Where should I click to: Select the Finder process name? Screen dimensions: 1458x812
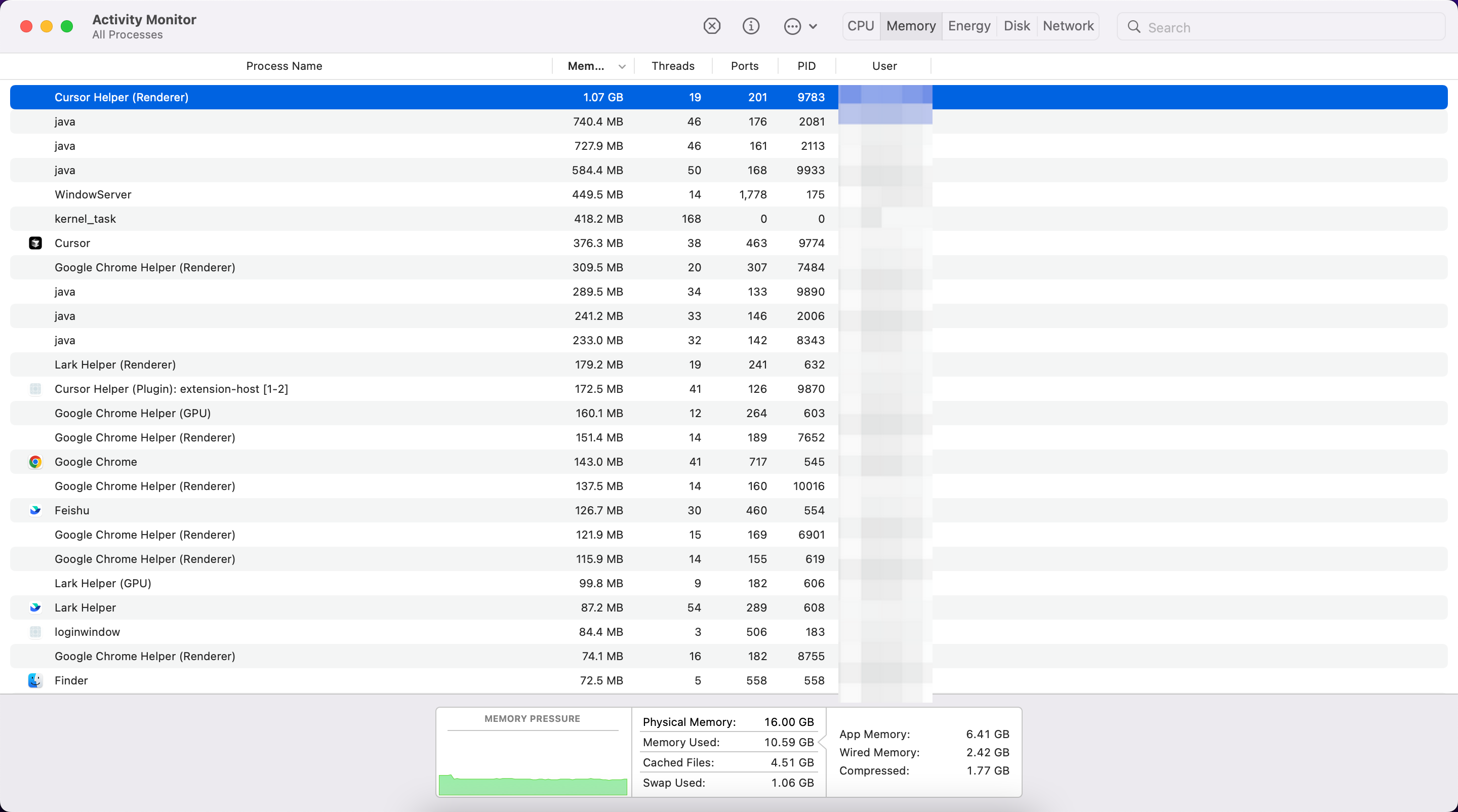(x=71, y=681)
